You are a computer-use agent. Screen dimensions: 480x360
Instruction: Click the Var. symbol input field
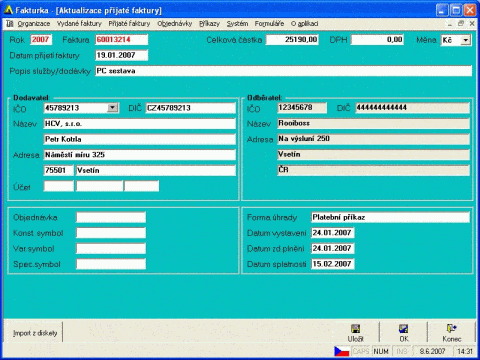click(x=111, y=249)
